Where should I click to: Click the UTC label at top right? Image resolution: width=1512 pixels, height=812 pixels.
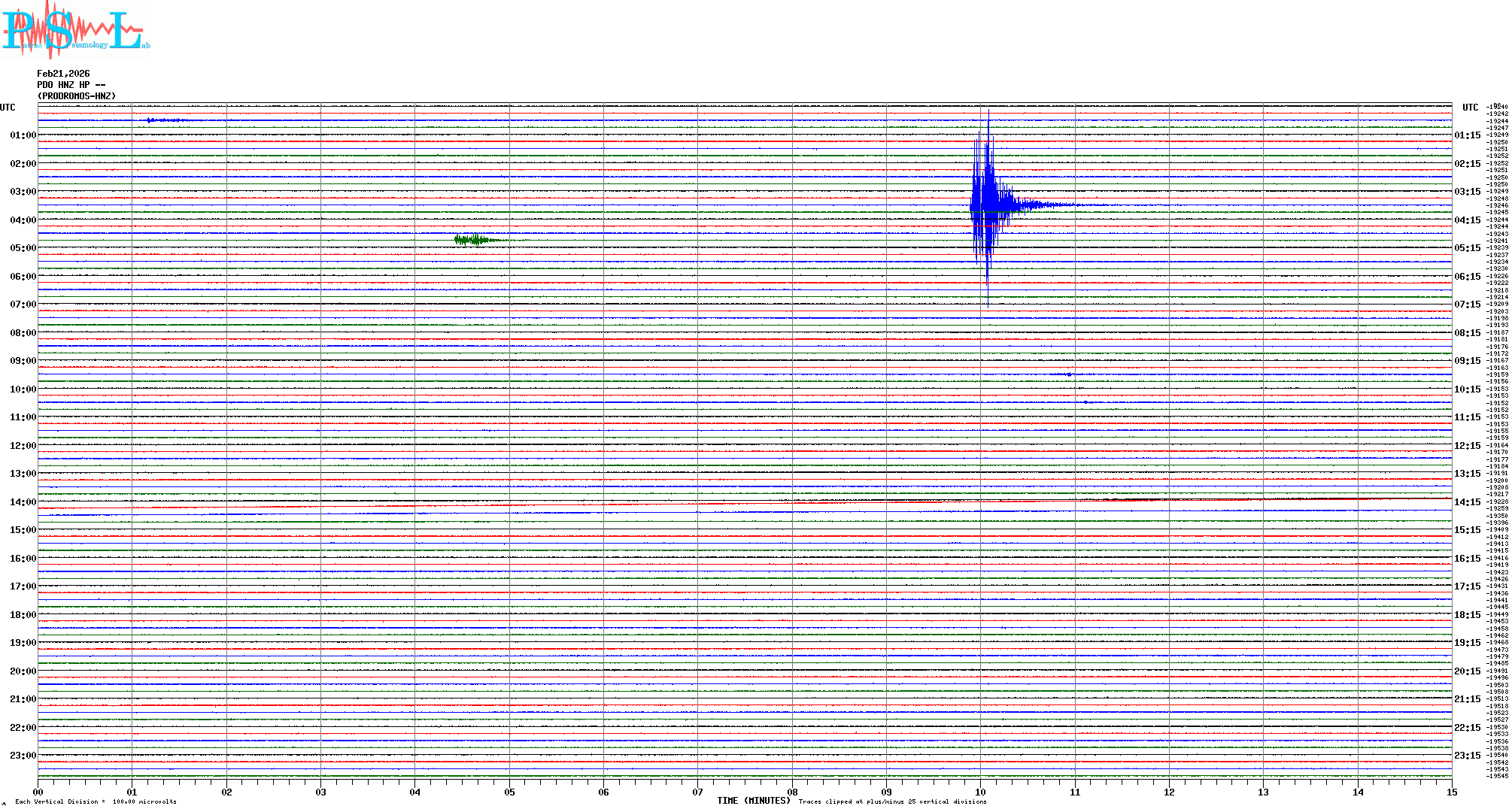1470,108
